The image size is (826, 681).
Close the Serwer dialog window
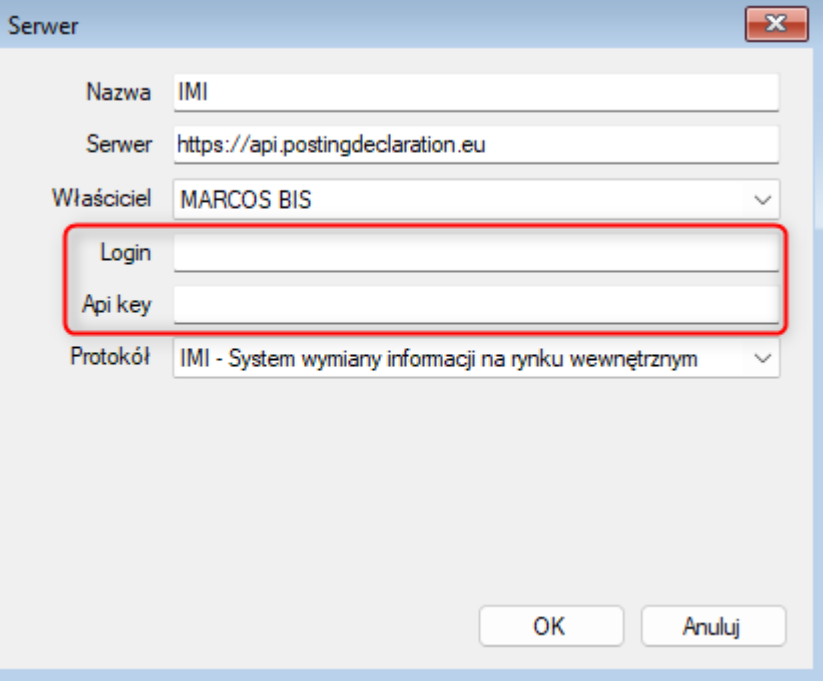pyautogui.click(x=776, y=24)
